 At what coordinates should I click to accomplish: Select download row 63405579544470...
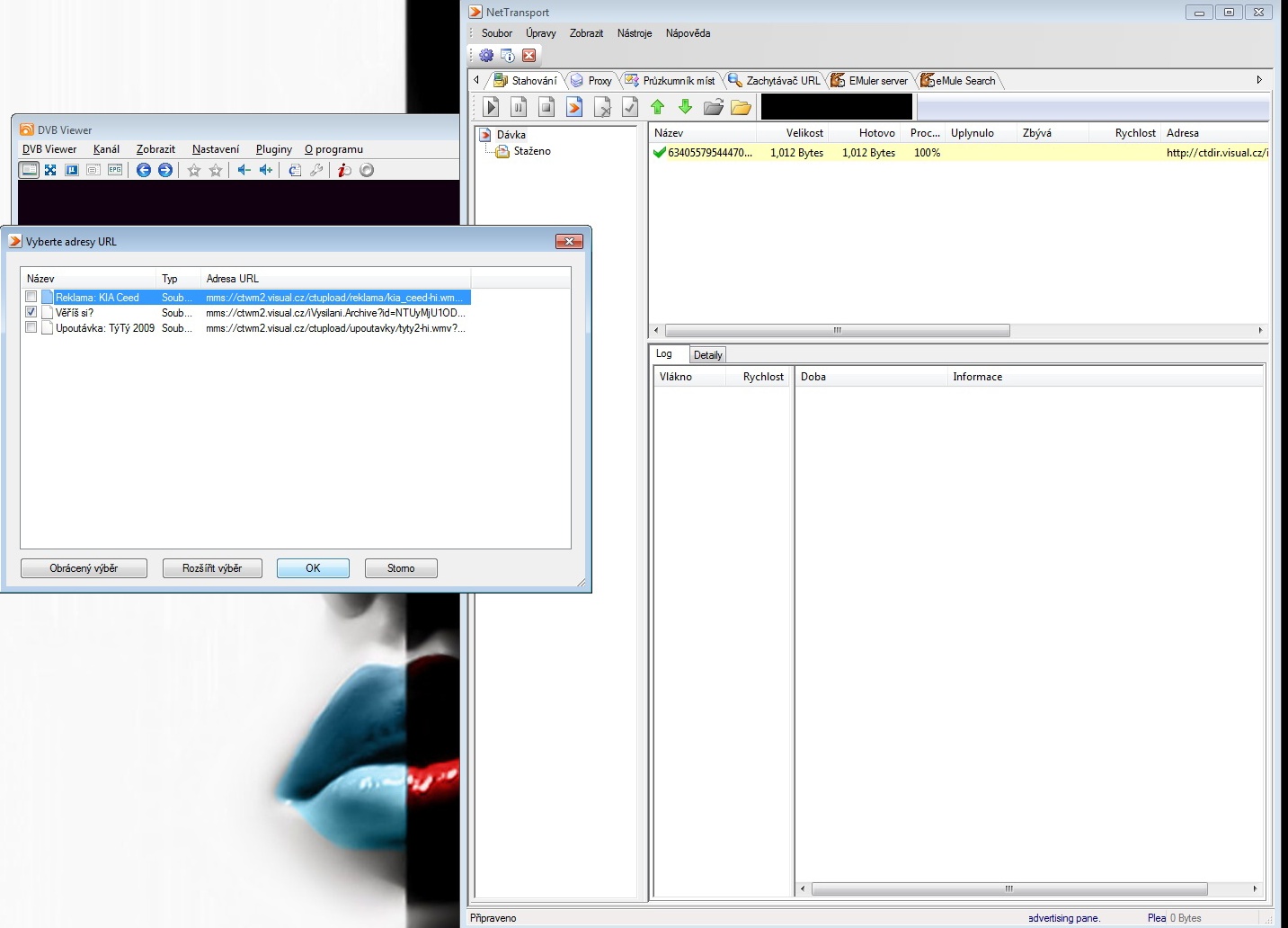pos(959,153)
